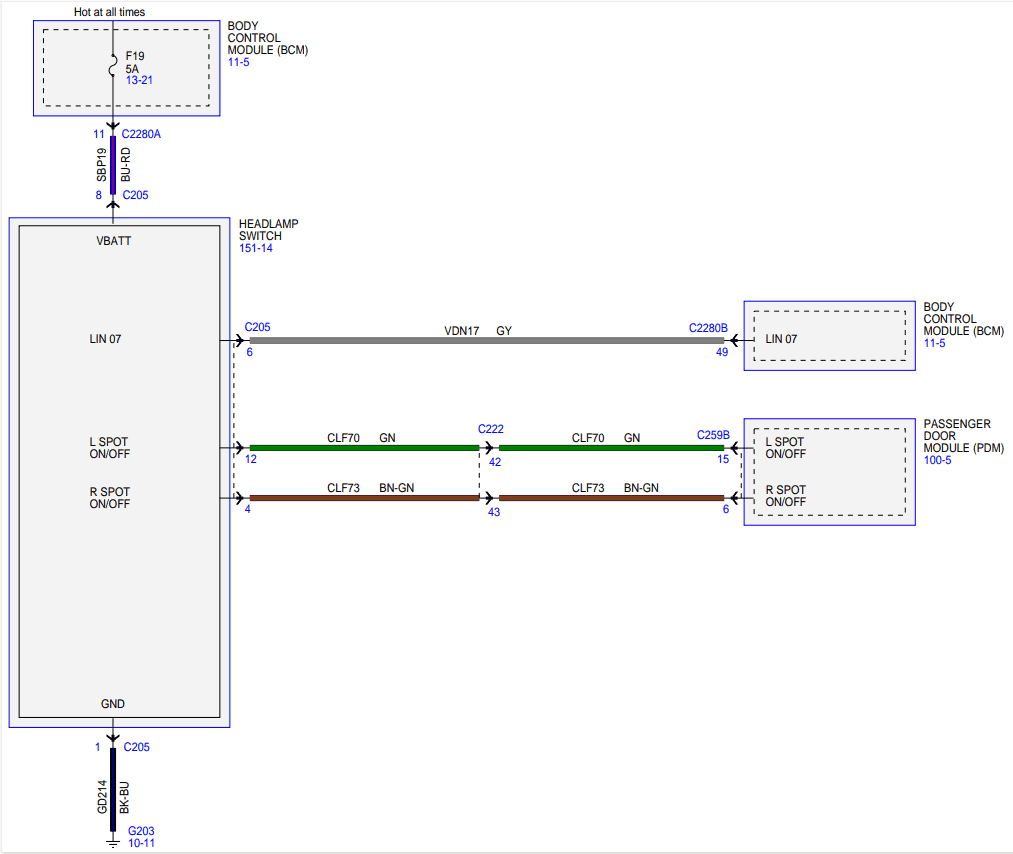
Task: Follow the 11-5 link under the top BCM label
Action: [238, 62]
